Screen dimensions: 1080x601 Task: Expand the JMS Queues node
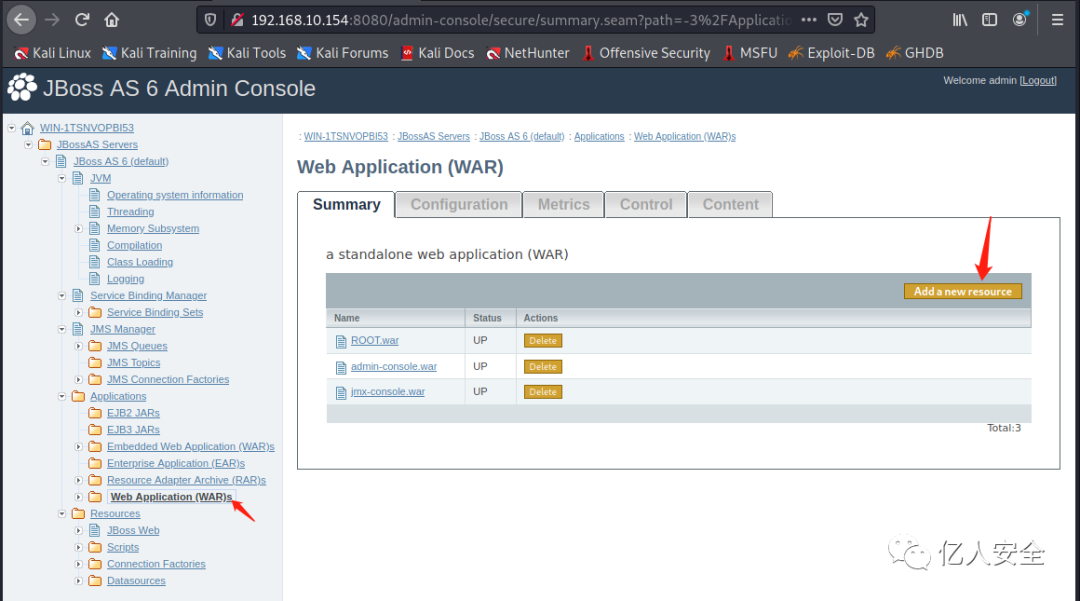(79, 346)
